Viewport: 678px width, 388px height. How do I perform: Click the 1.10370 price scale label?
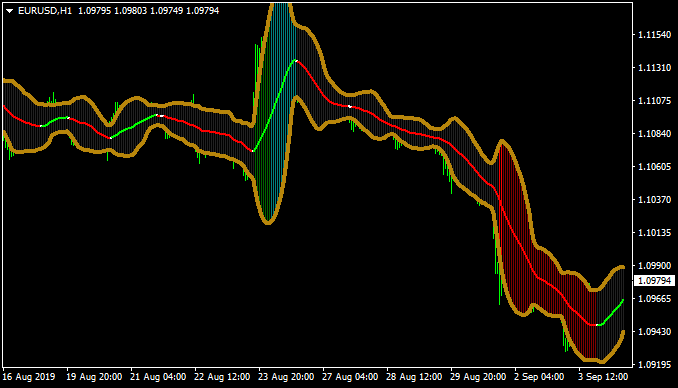tap(655, 199)
